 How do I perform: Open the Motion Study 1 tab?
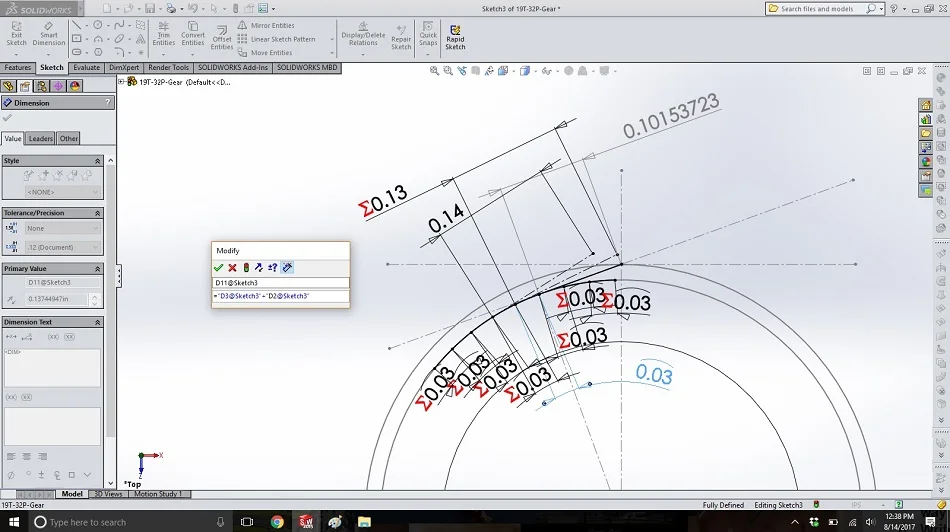pos(158,494)
